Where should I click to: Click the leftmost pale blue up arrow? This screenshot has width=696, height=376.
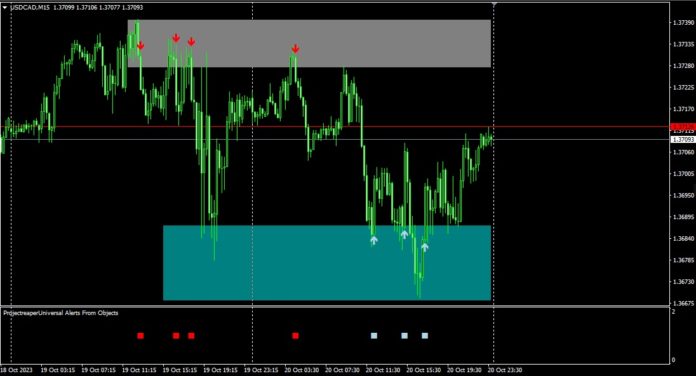click(x=374, y=240)
